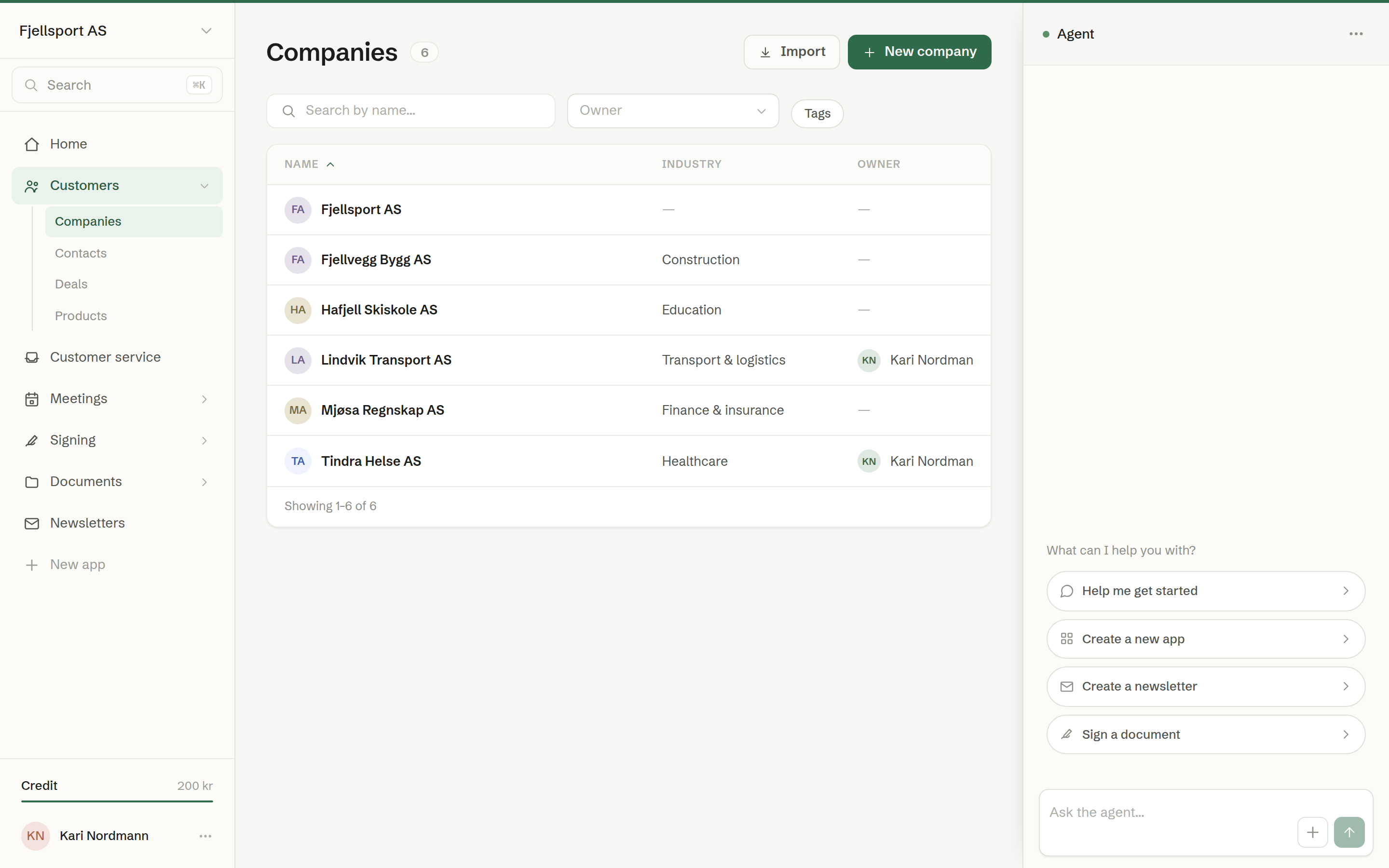The height and width of the screenshot is (868, 1389).
Task: Click the New company button
Action: [x=919, y=52]
